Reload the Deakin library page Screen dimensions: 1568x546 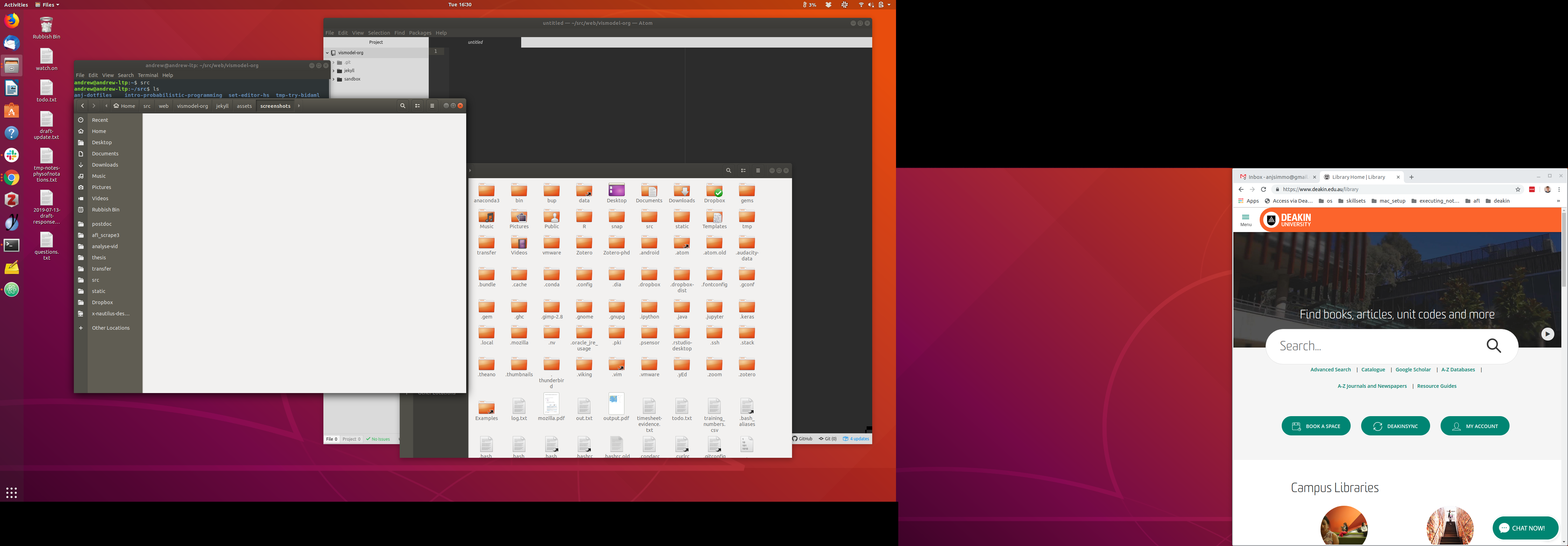coord(1263,189)
